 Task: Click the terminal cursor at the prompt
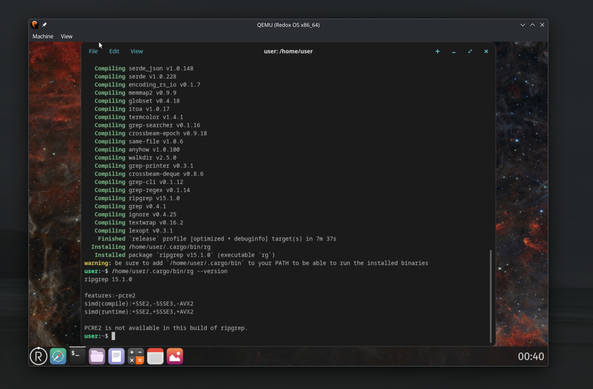(113, 336)
